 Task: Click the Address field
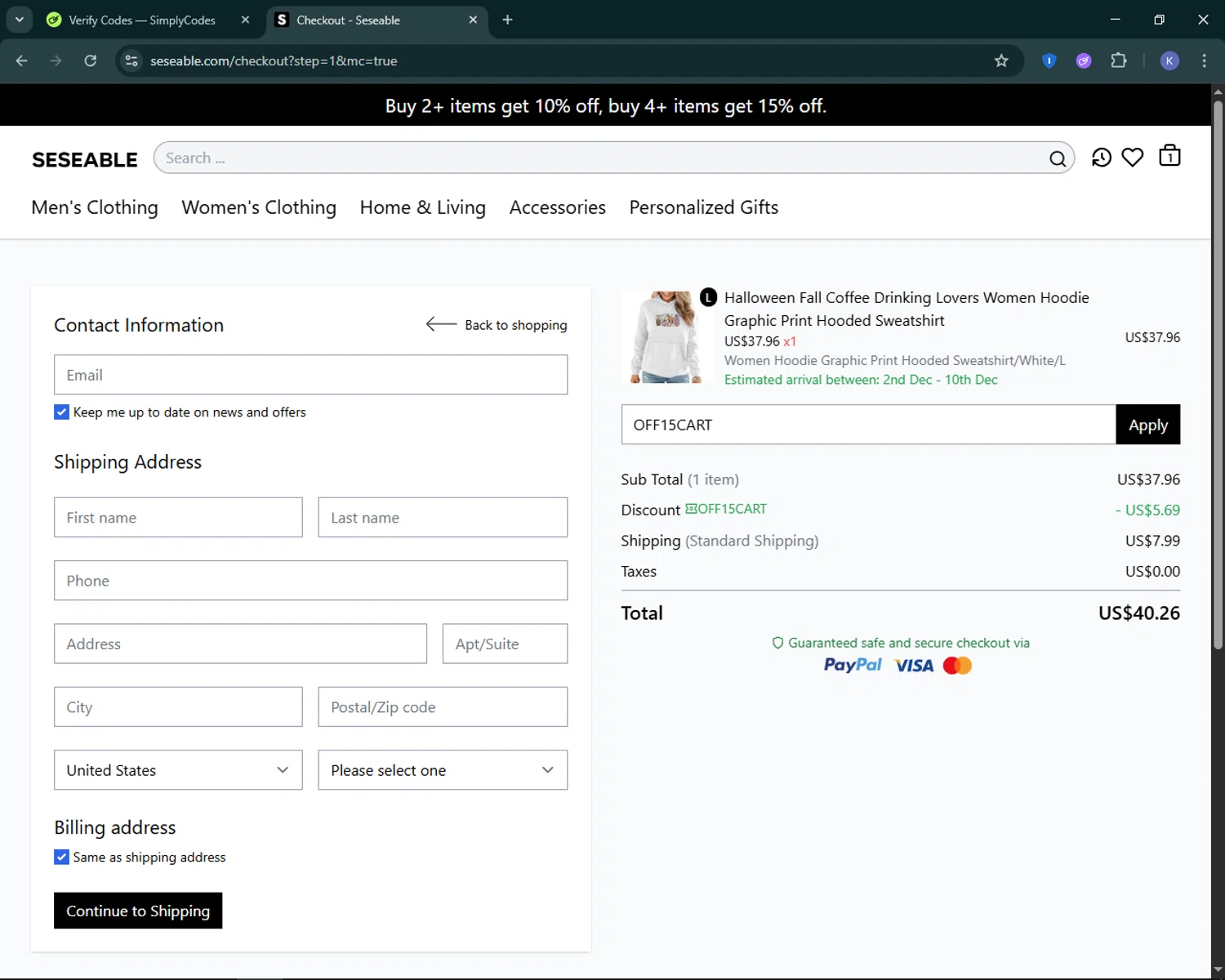point(240,644)
